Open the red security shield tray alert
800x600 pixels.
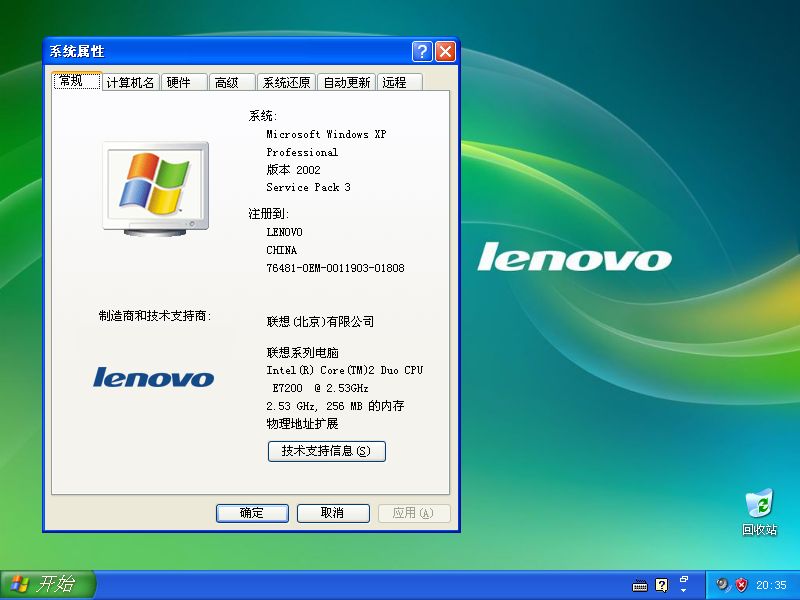click(x=741, y=585)
